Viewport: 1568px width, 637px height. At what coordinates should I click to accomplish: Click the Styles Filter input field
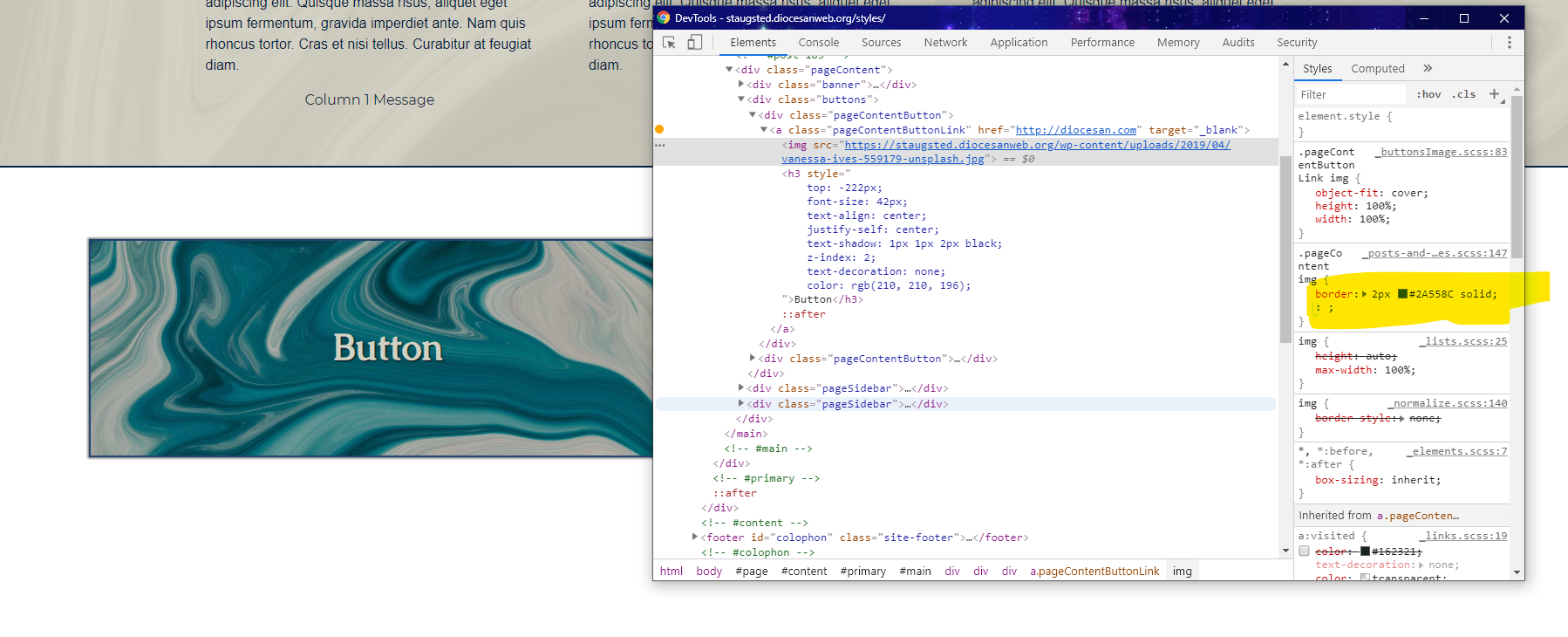pyautogui.click(x=1350, y=94)
